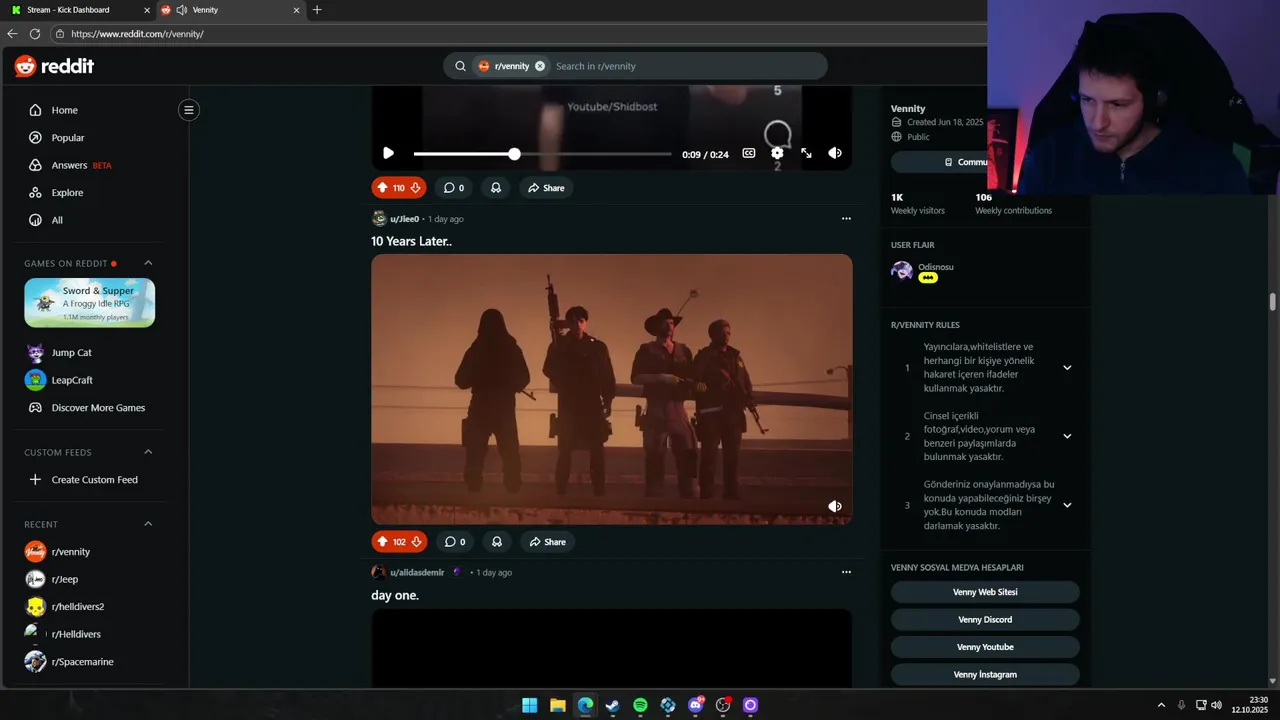Unmute the '10 Years Later..' video

[835, 507]
